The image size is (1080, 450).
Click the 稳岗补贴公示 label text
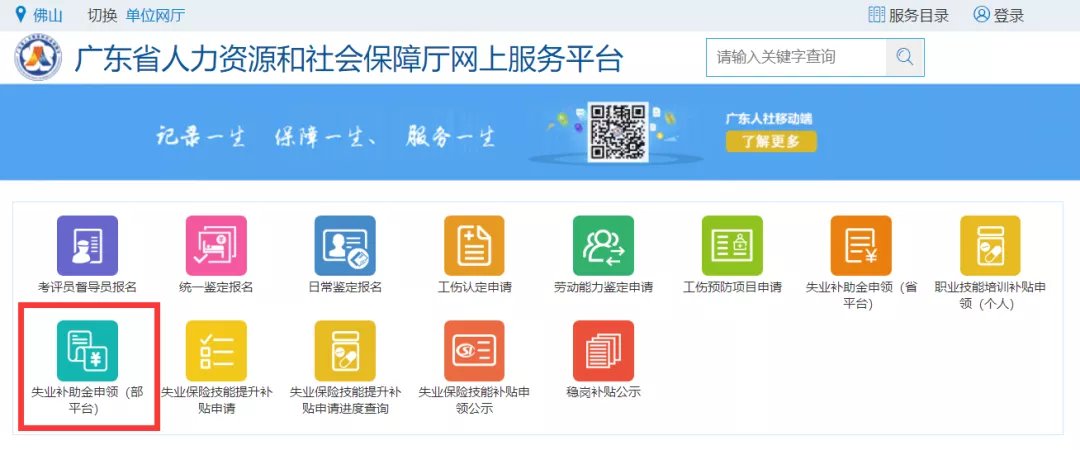[x=603, y=393]
